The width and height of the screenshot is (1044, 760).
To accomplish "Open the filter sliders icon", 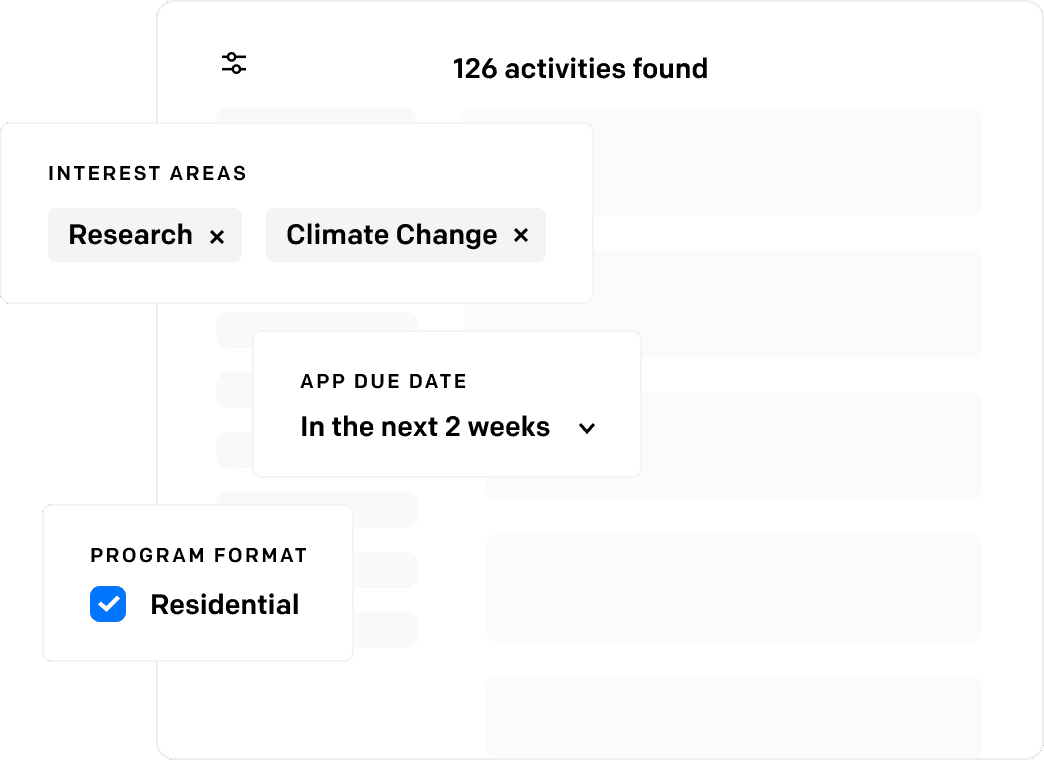I will 234,63.
